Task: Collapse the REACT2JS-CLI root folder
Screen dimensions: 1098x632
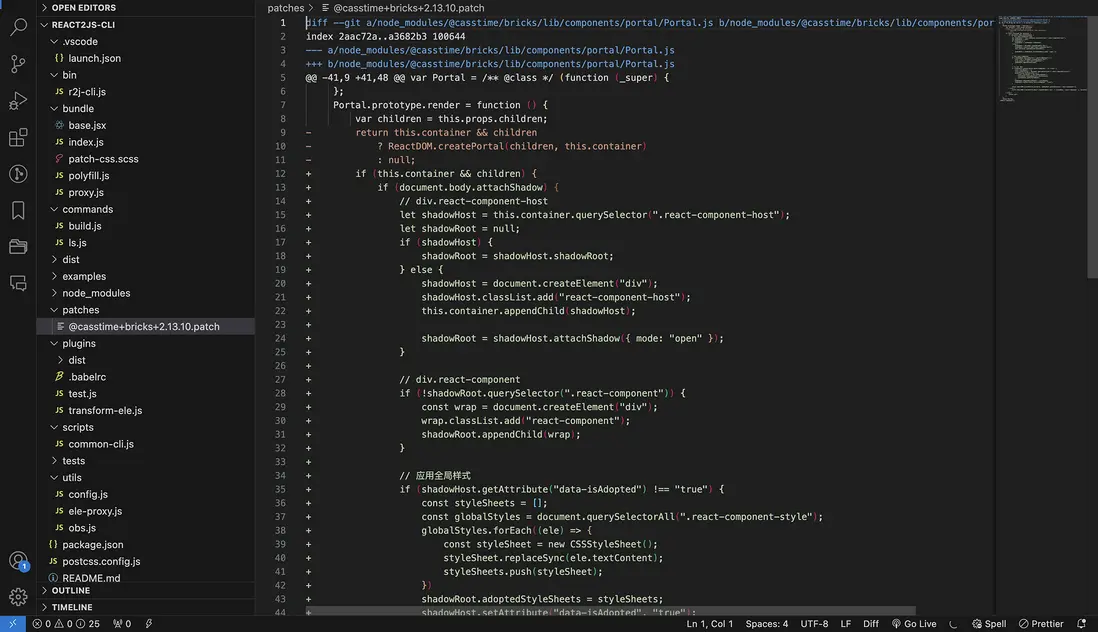Action: click(x=146, y=24)
